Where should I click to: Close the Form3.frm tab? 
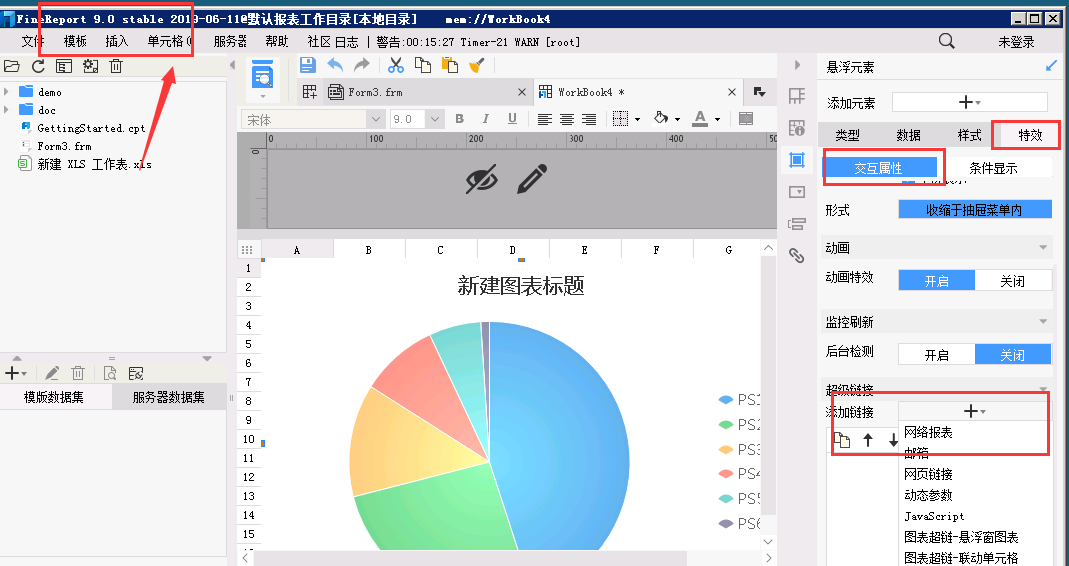pyautogui.click(x=522, y=92)
